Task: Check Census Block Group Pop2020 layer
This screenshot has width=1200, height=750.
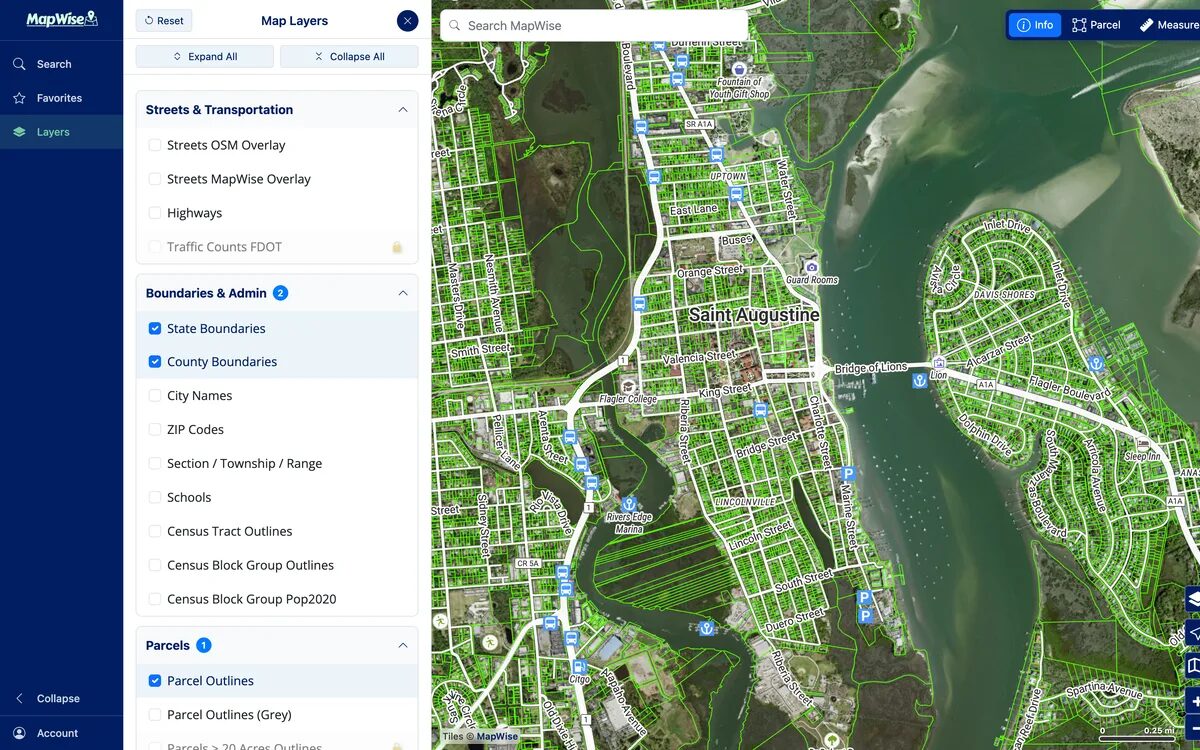Action: 155,599
